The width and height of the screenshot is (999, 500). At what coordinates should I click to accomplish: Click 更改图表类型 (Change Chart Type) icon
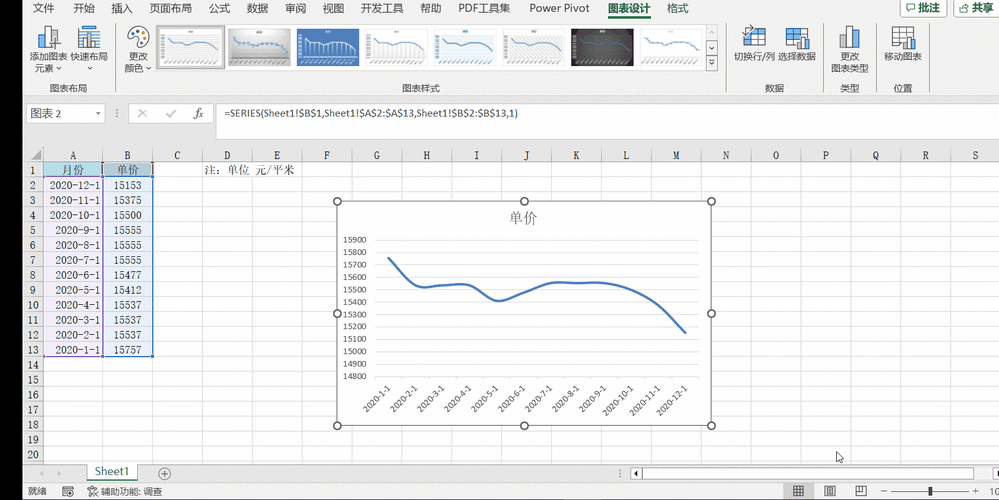pos(850,37)
